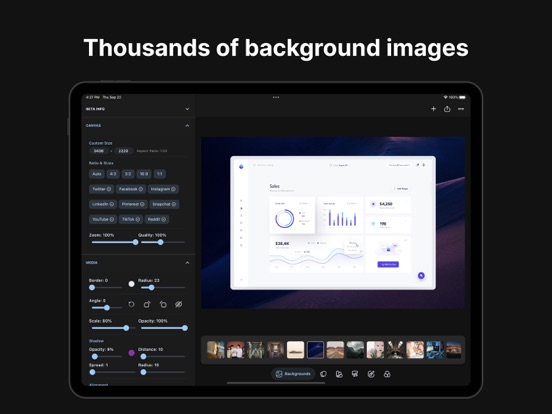Image resolution: width=552 pixels, height=414 pixels.
Task: Click the custom width field 3406
Action: click(99, 151)
